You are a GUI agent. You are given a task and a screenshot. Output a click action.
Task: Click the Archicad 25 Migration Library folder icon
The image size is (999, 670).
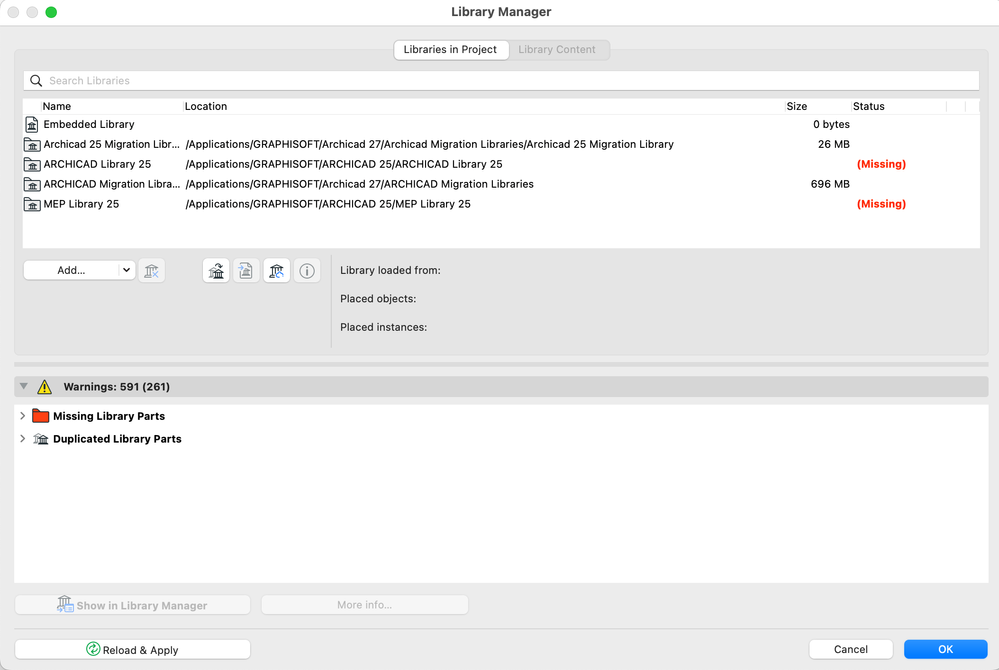32,145
